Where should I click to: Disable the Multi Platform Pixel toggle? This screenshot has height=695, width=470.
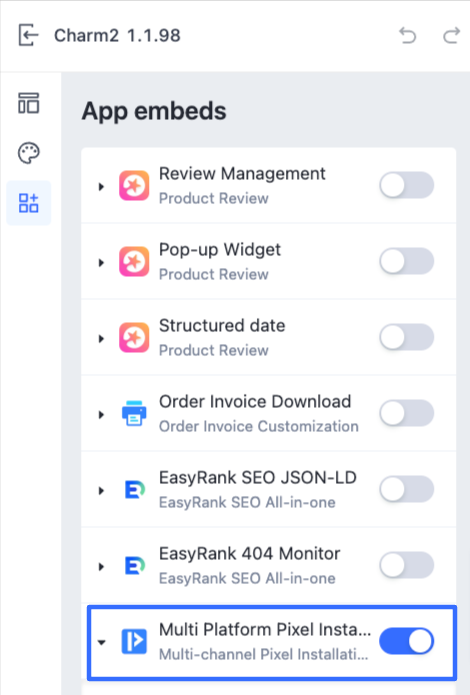(407, 641)
